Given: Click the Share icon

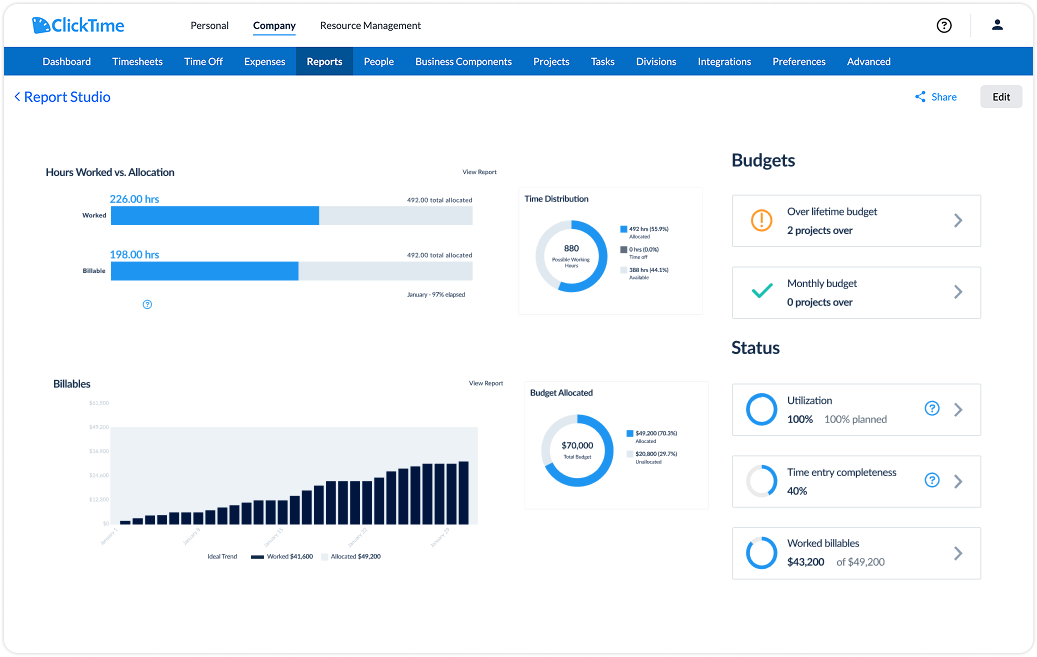Looking at the screenshot, I should [920, 97].
